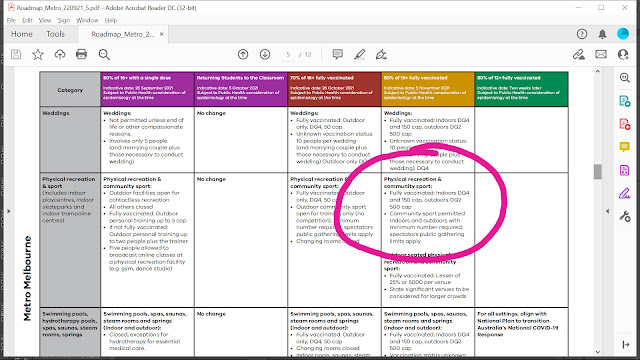The height and width of the screenshot is (360, 640).
Task: Switch to the Tools tab
Action: tap(55, 34)
